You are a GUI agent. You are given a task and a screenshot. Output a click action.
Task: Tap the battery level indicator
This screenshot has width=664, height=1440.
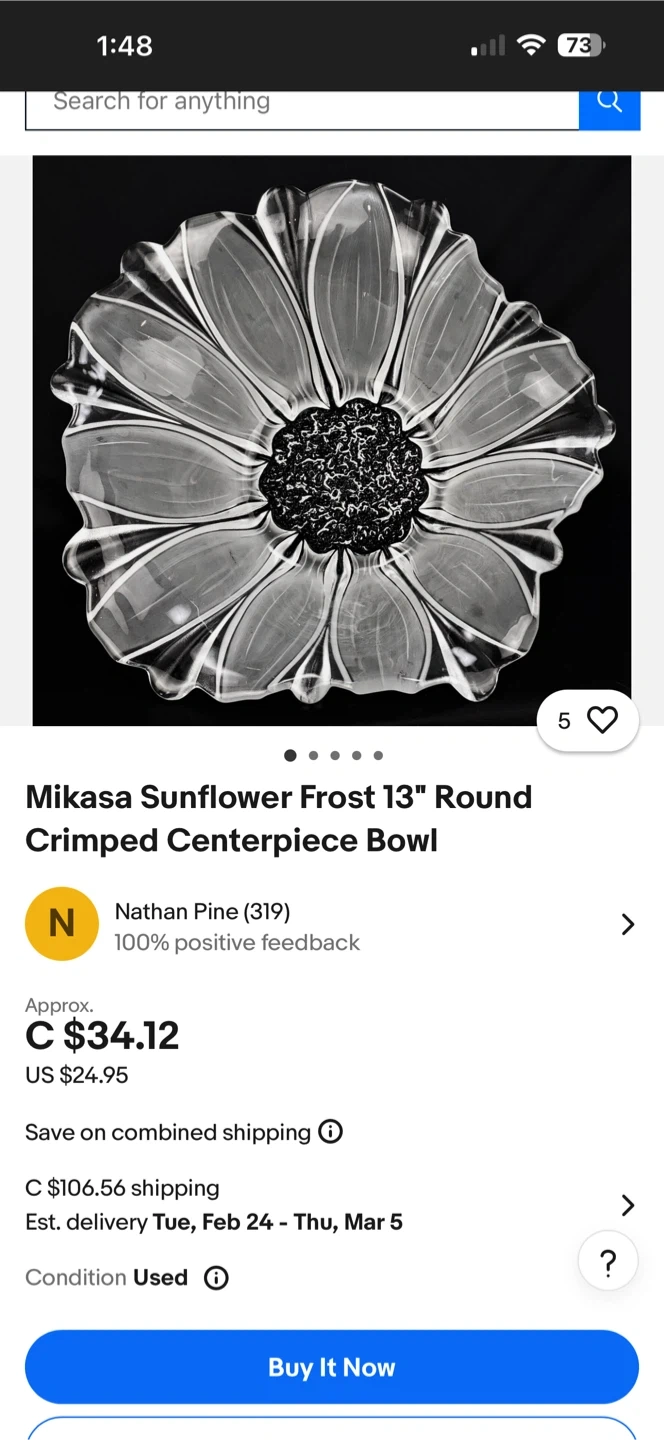(x=580, y=45)
